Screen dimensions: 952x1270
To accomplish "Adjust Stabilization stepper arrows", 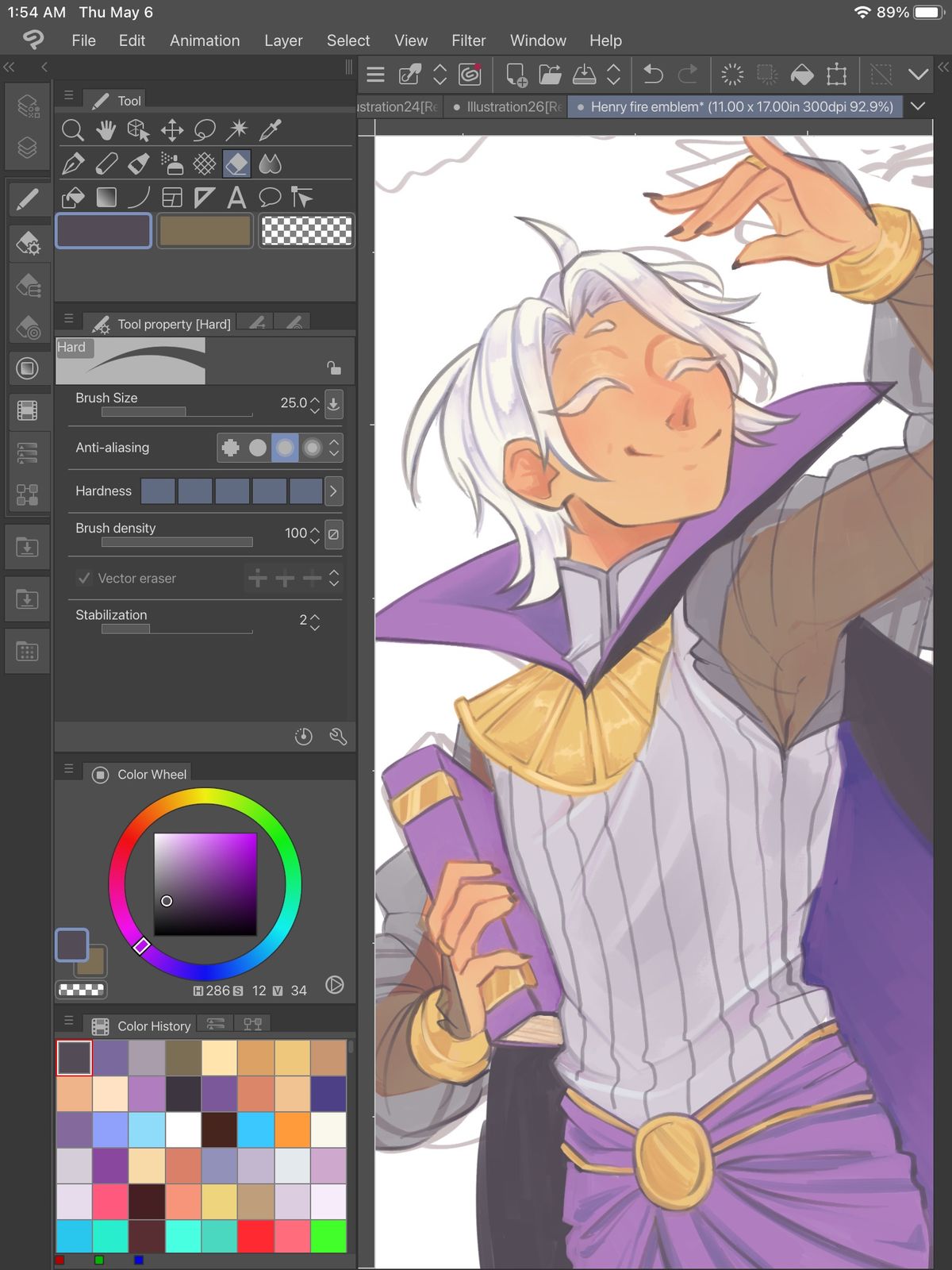I will [315, 622].
